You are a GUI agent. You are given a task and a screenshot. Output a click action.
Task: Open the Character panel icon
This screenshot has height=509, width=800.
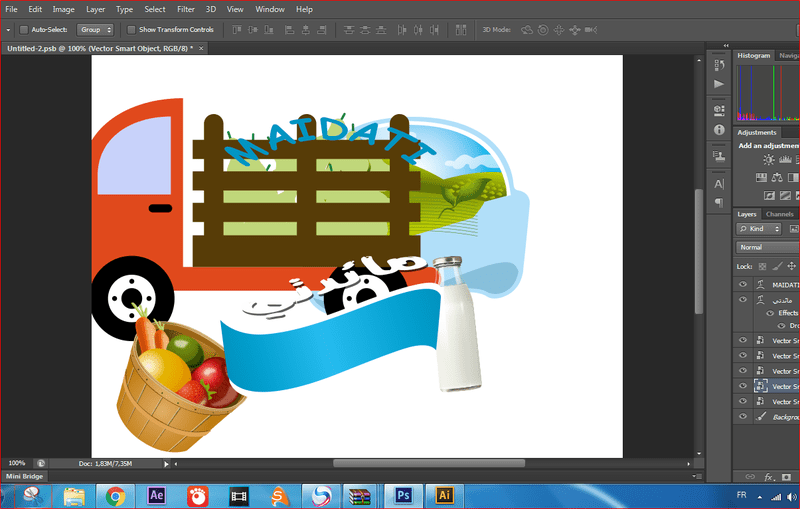718,184
